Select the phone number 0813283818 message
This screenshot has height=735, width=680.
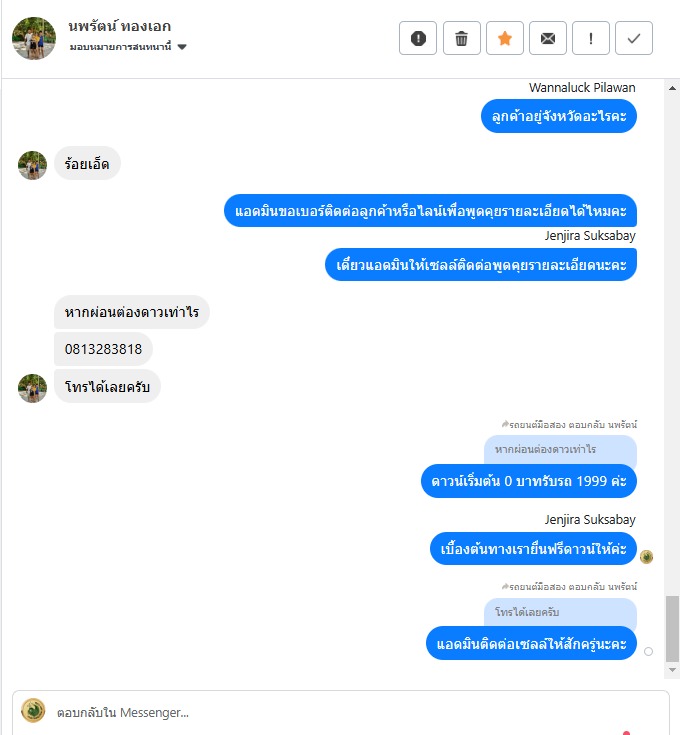(103, 349)
